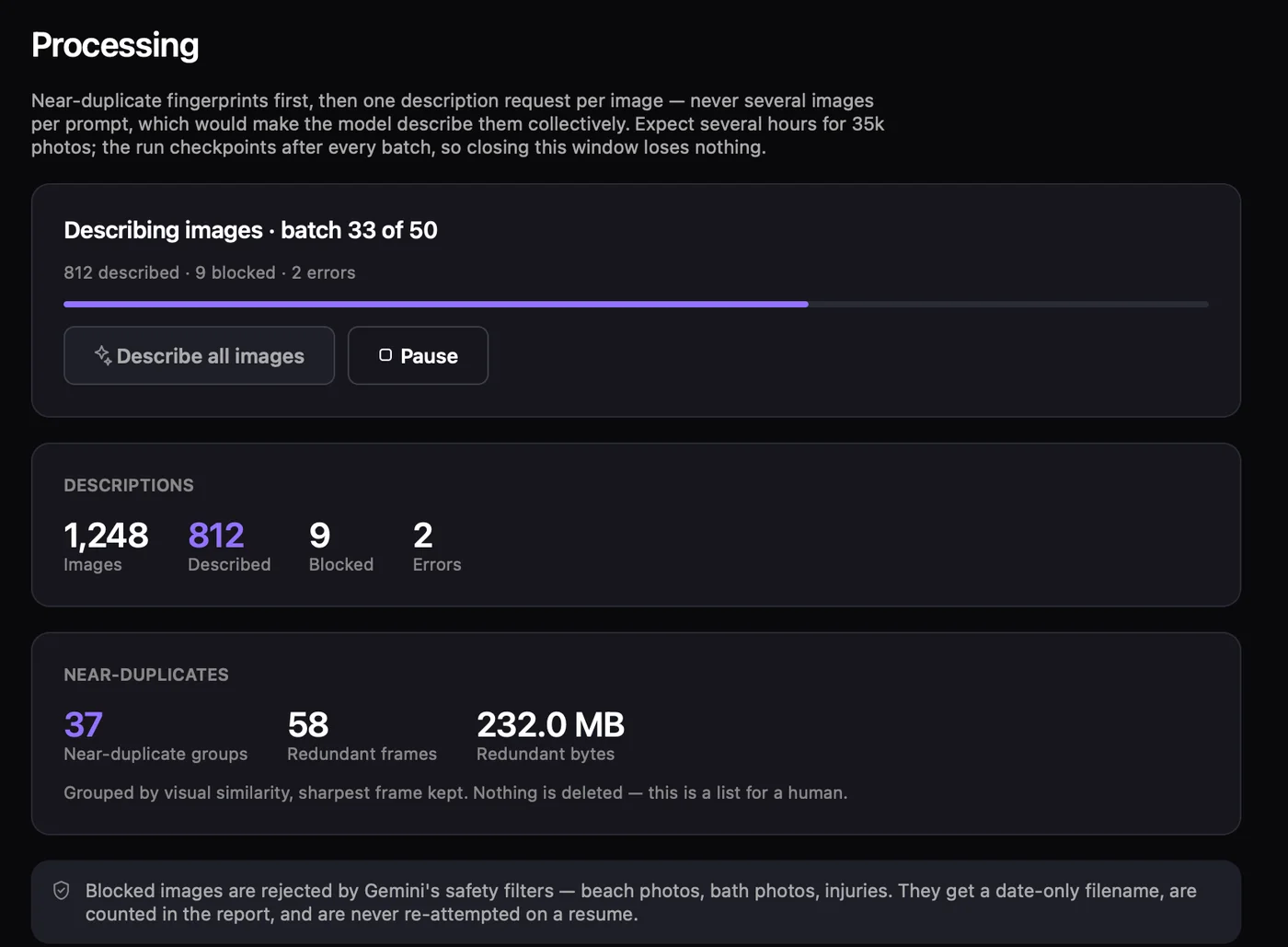The height and width of the screenshot is (947, 1288).
Task: Click the Gemini safety filters notice text
Action: coord(641,903)
